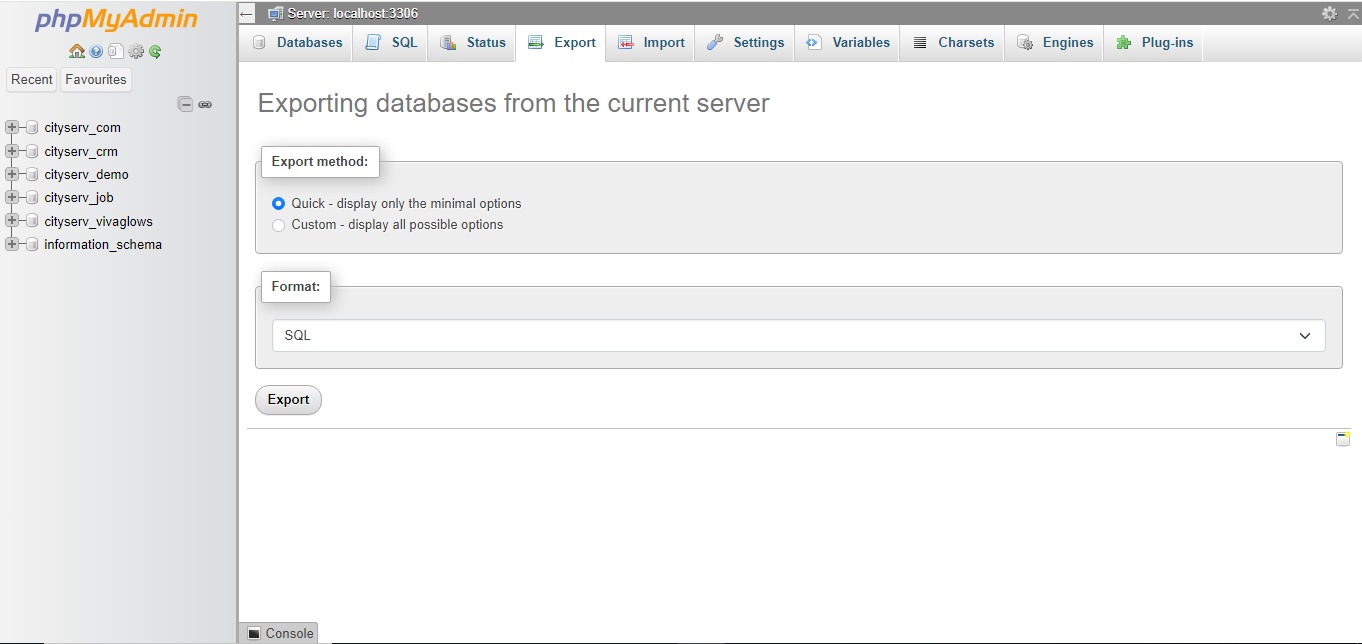This screenshot has height=644, width=1362.
Task: Click the yellow note icon below Export
Action: pyautogui.click(x=1343, y=439)
